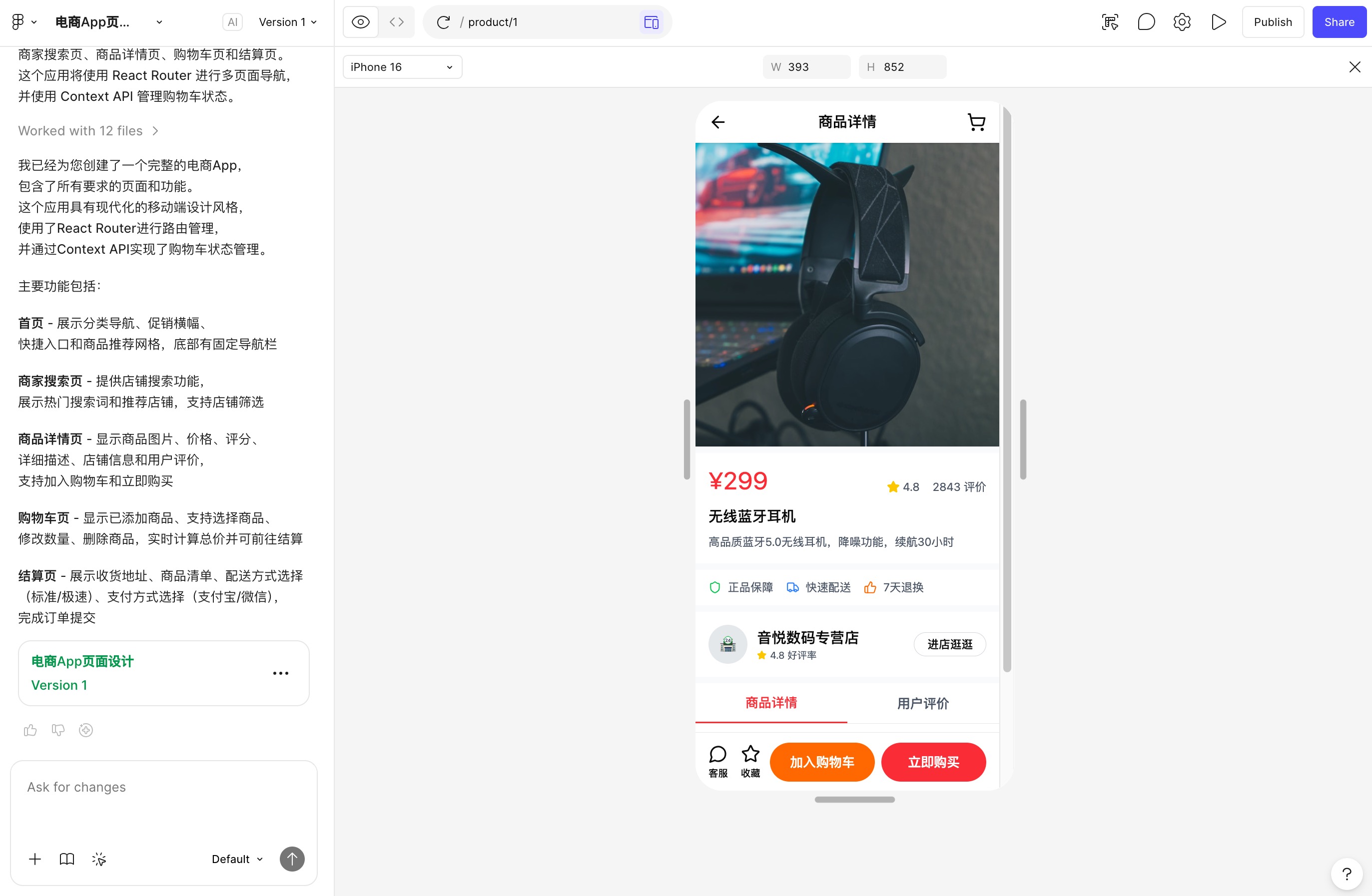The image size is (1372, 896).
Task: Go back with arrow in 商品详情 header
Action: 717,122
